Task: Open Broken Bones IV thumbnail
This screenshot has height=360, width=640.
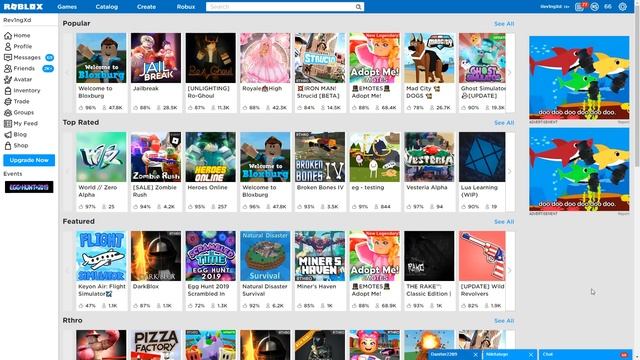Action: pos(320,157)
